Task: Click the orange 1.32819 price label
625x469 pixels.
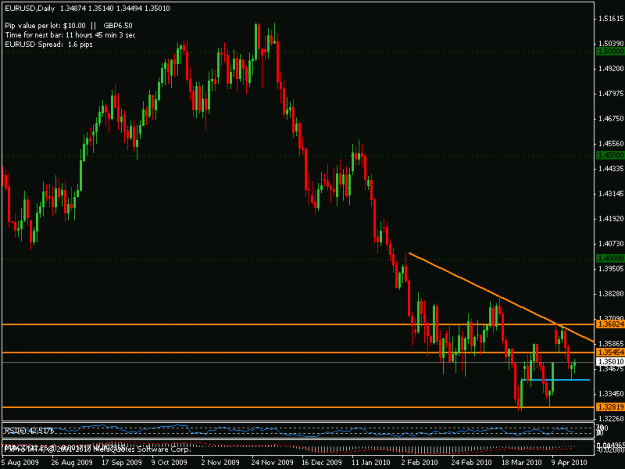Action: [610, 407]
